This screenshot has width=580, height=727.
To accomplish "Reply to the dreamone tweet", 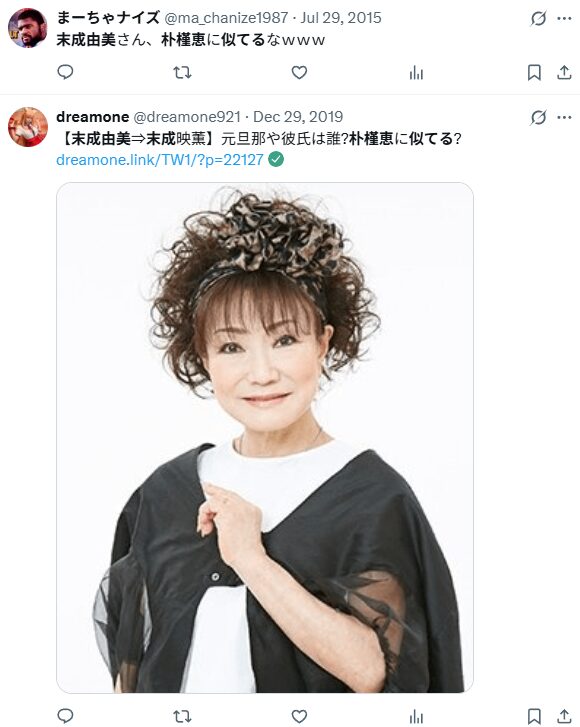I will click(65, 716).
